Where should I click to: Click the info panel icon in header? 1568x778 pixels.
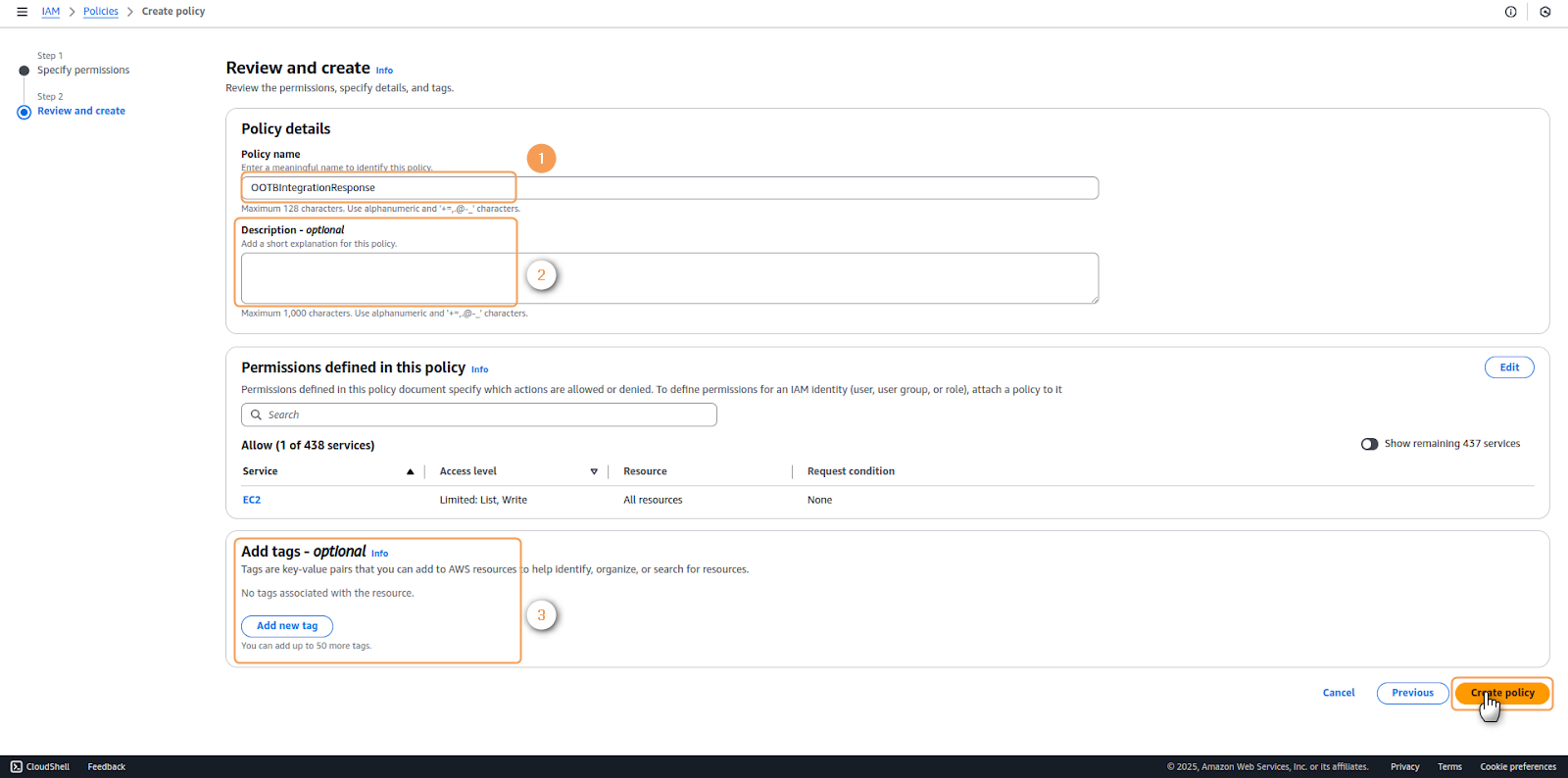coord(1510,12)
